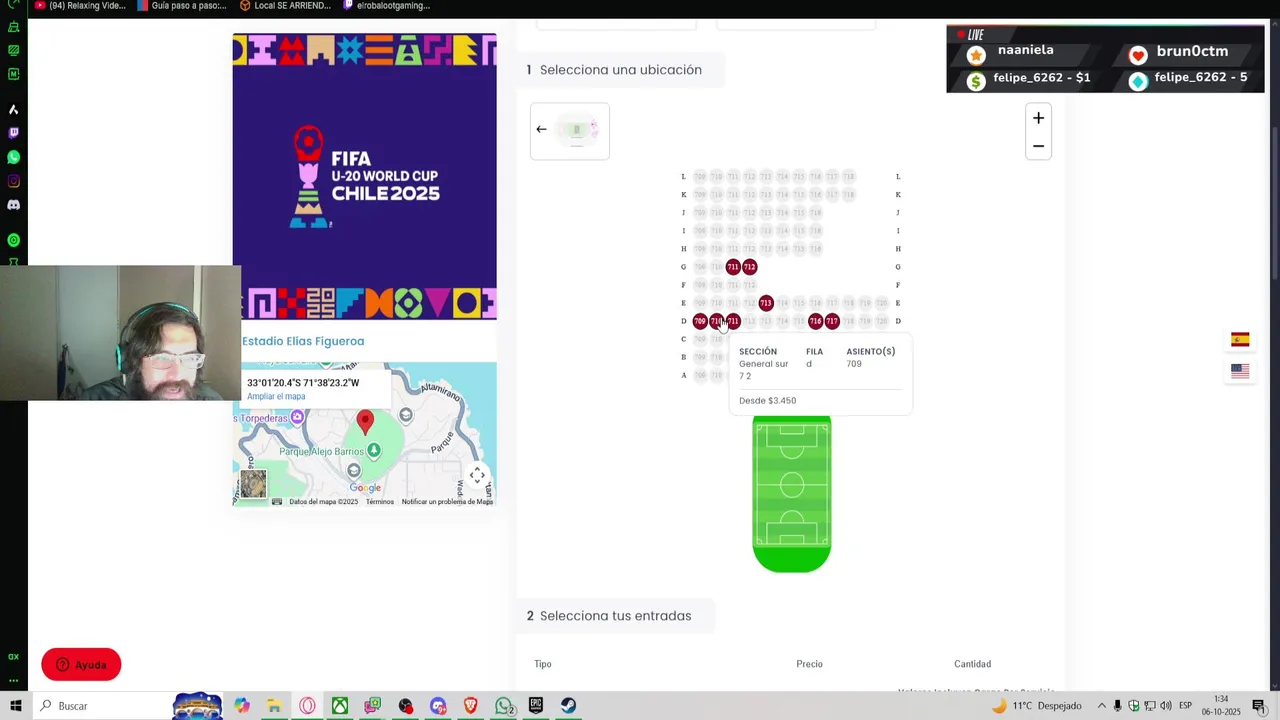
Task: Zoom in the seat map with plus button
Action: pyautogui.click(x=1038, y=118)
